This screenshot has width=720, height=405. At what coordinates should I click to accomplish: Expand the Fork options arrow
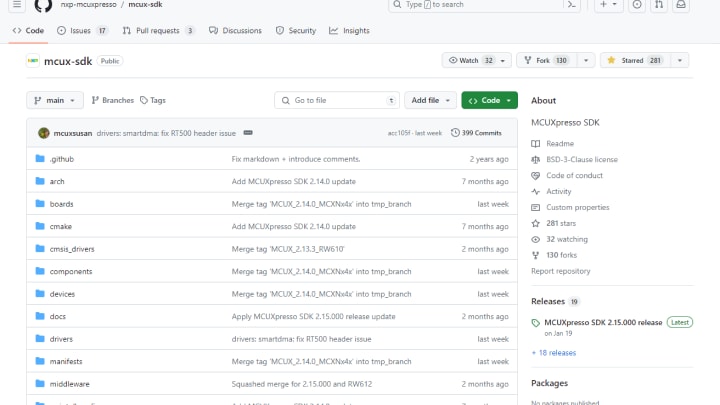click(586, 61)
